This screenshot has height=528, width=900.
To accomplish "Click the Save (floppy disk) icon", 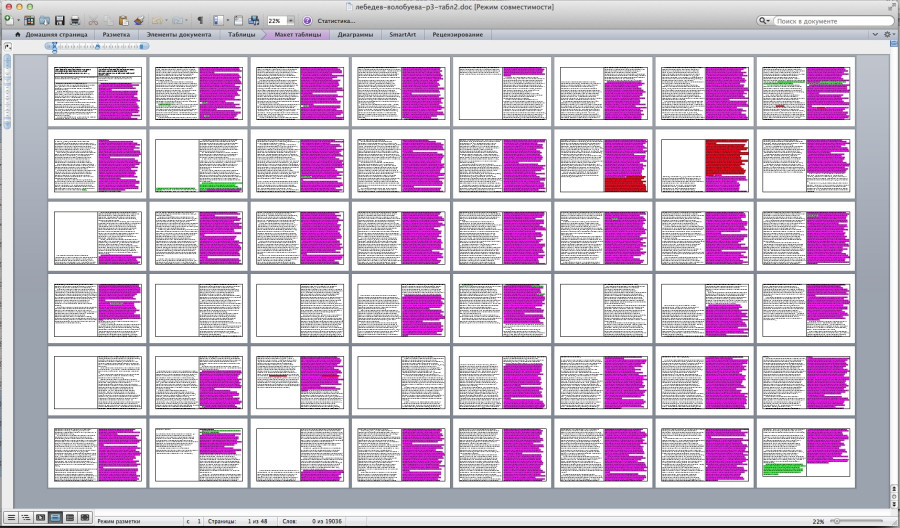I will (60, 20).
